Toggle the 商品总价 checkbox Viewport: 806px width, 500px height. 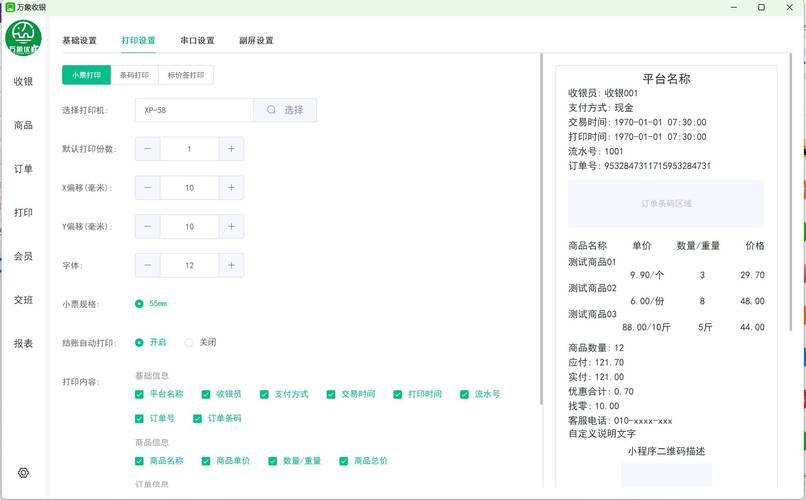(343, 461)
